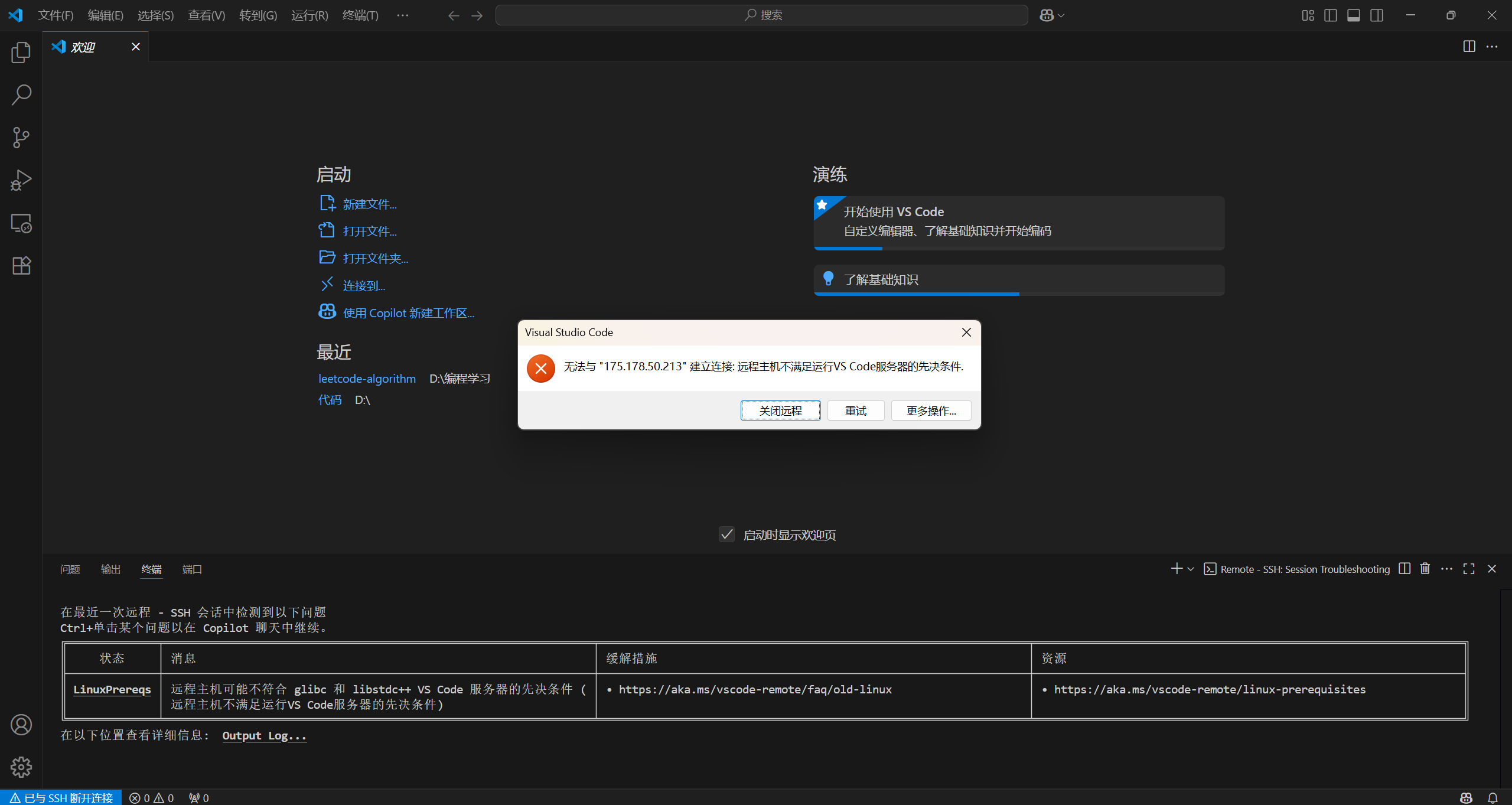Click the 搜索 command center field
The width and height of the screenshot is (1512, 805).
point(762,15)
